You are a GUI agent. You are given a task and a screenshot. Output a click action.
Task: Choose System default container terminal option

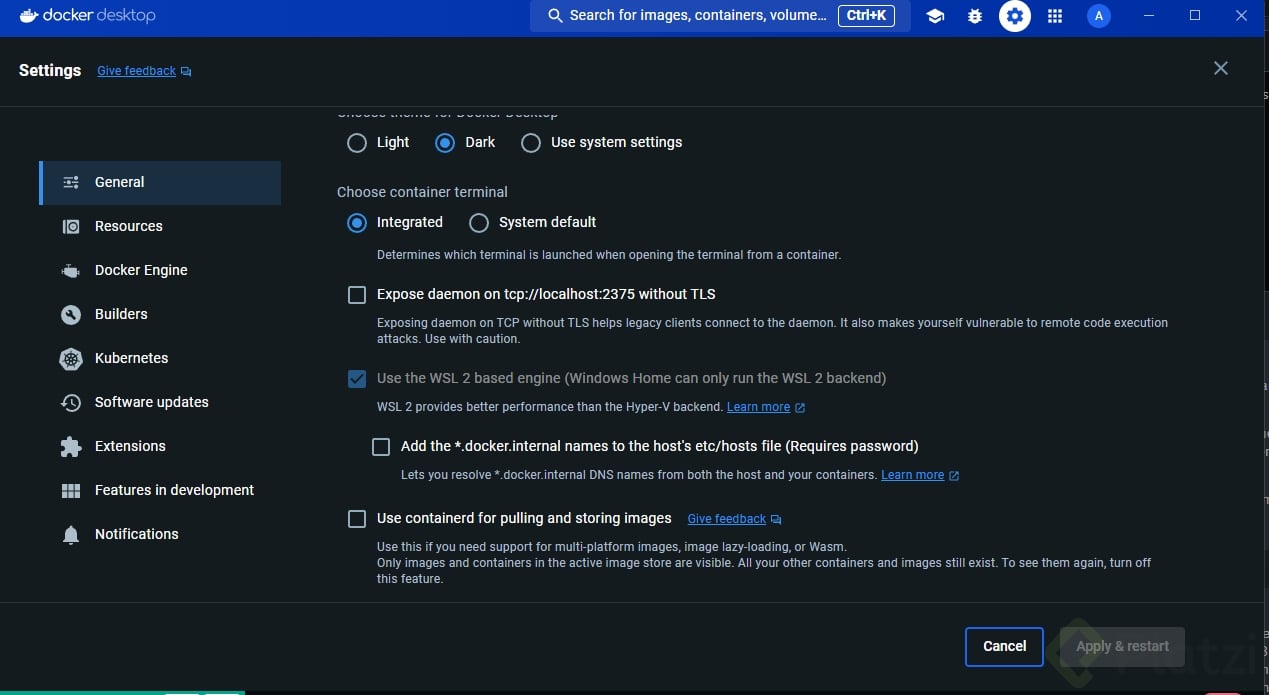pyautogui.click(x=479, y=222)
